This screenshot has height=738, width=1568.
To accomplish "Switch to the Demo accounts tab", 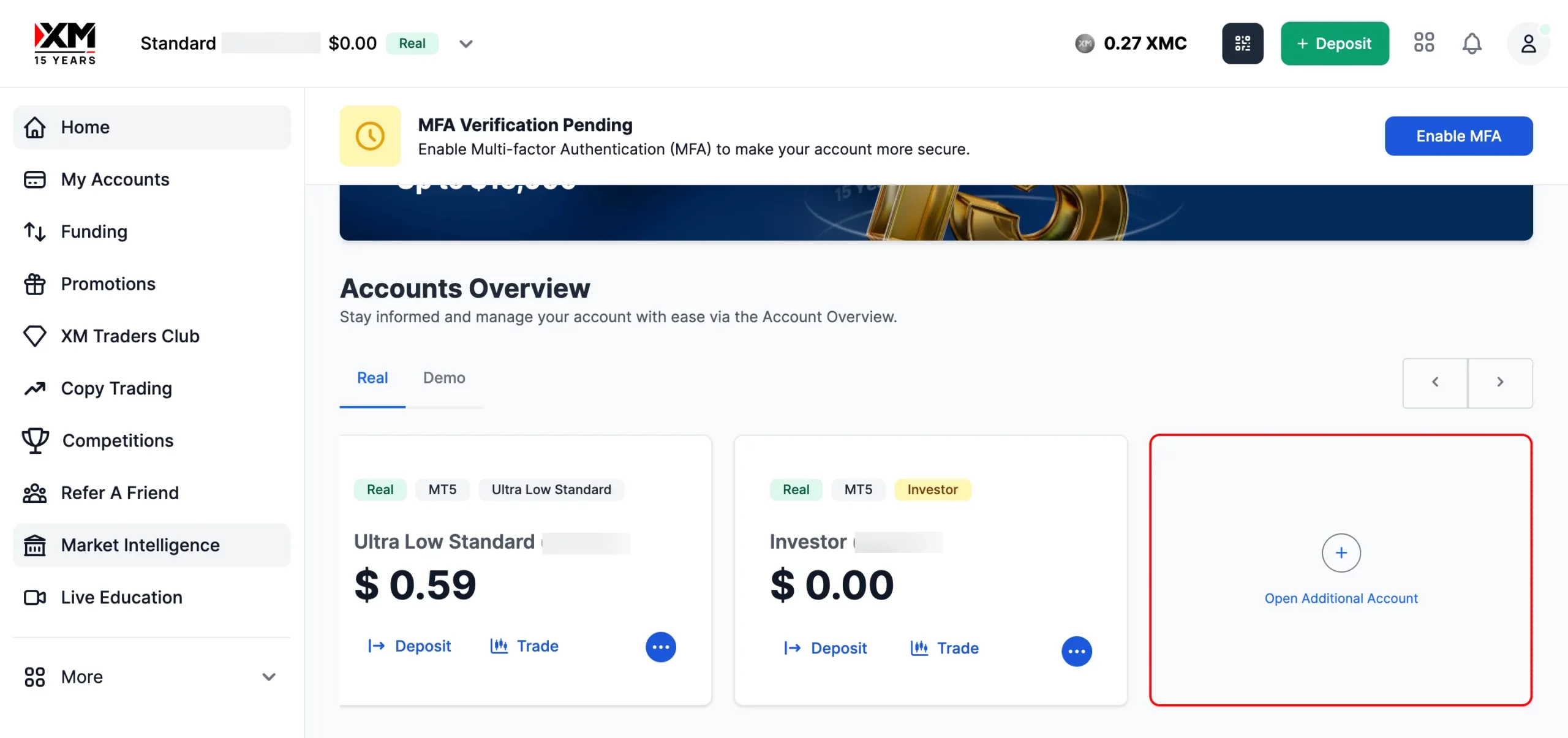I will pyautogui.click(x=444, y=378).
